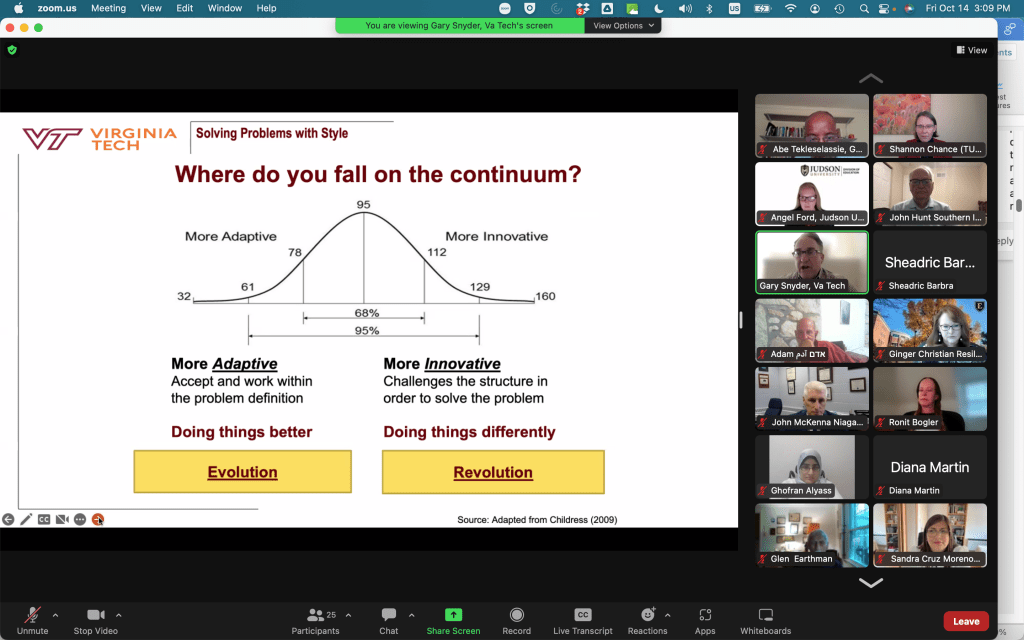Expand the video options arrow beside Stop Video
Image resolution: width=1024 pixels, height=640 pixels.
coord(119,615)
